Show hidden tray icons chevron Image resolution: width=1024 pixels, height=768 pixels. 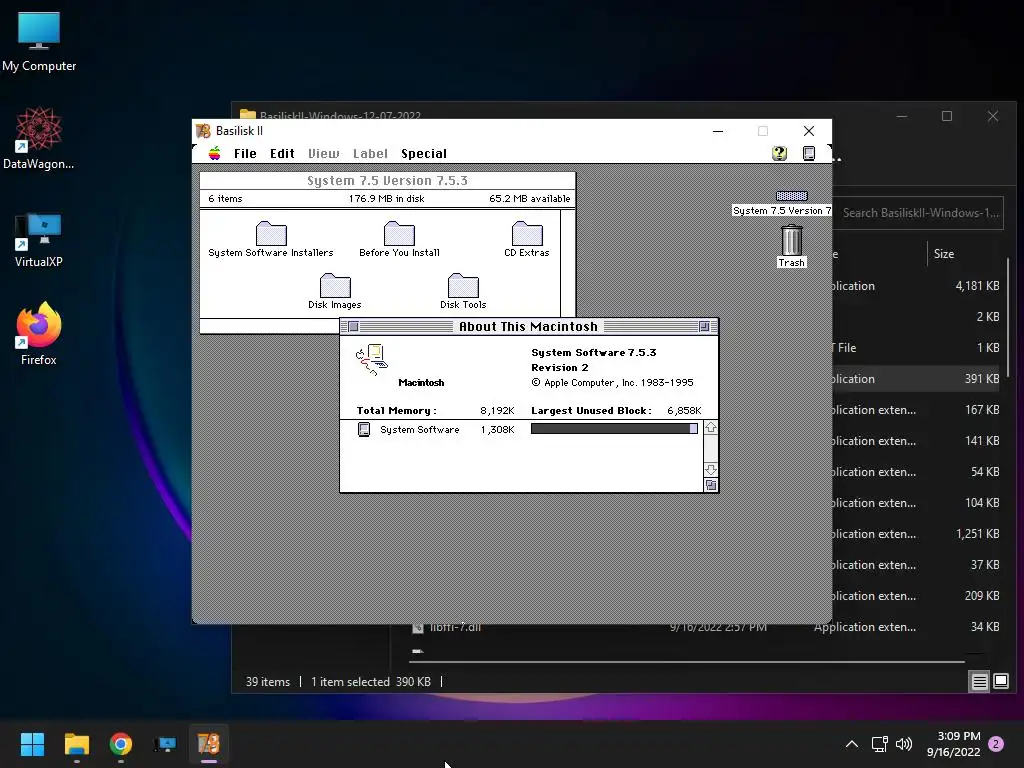(x=852, y=744)
